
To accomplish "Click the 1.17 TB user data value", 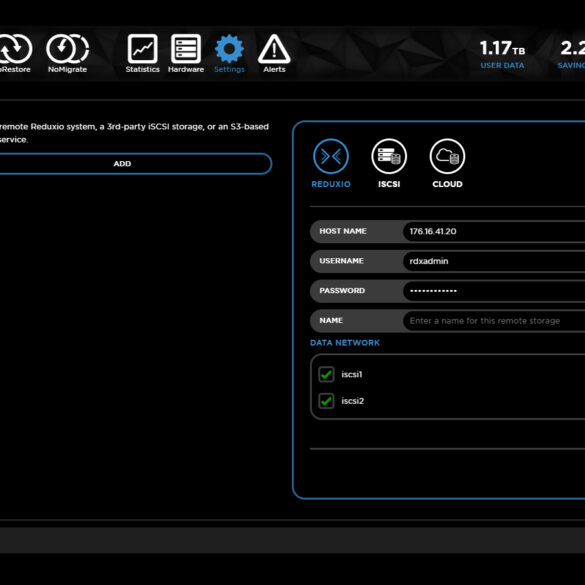I will click(x=502, y=49).
